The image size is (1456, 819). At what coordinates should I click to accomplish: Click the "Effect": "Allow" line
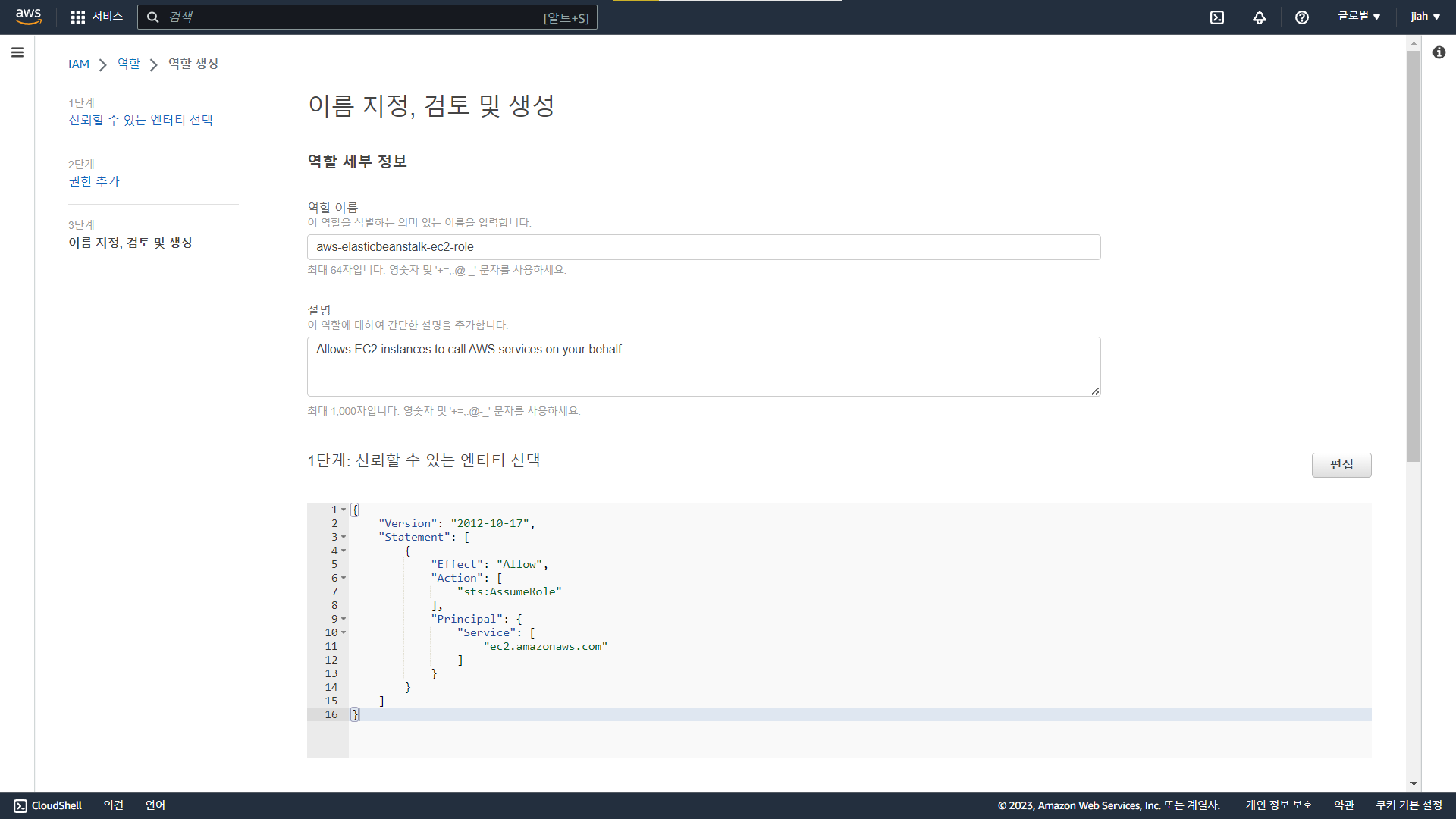[489, 564]
